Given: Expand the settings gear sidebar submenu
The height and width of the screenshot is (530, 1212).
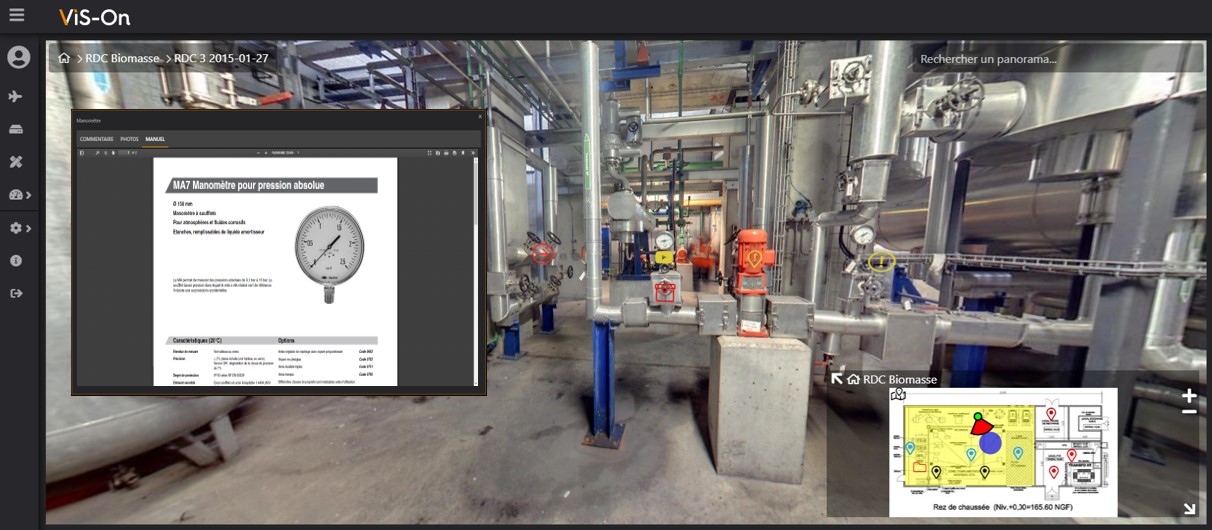Looking at the screenshot, I should pyautogui.click(x=19, y=228).
